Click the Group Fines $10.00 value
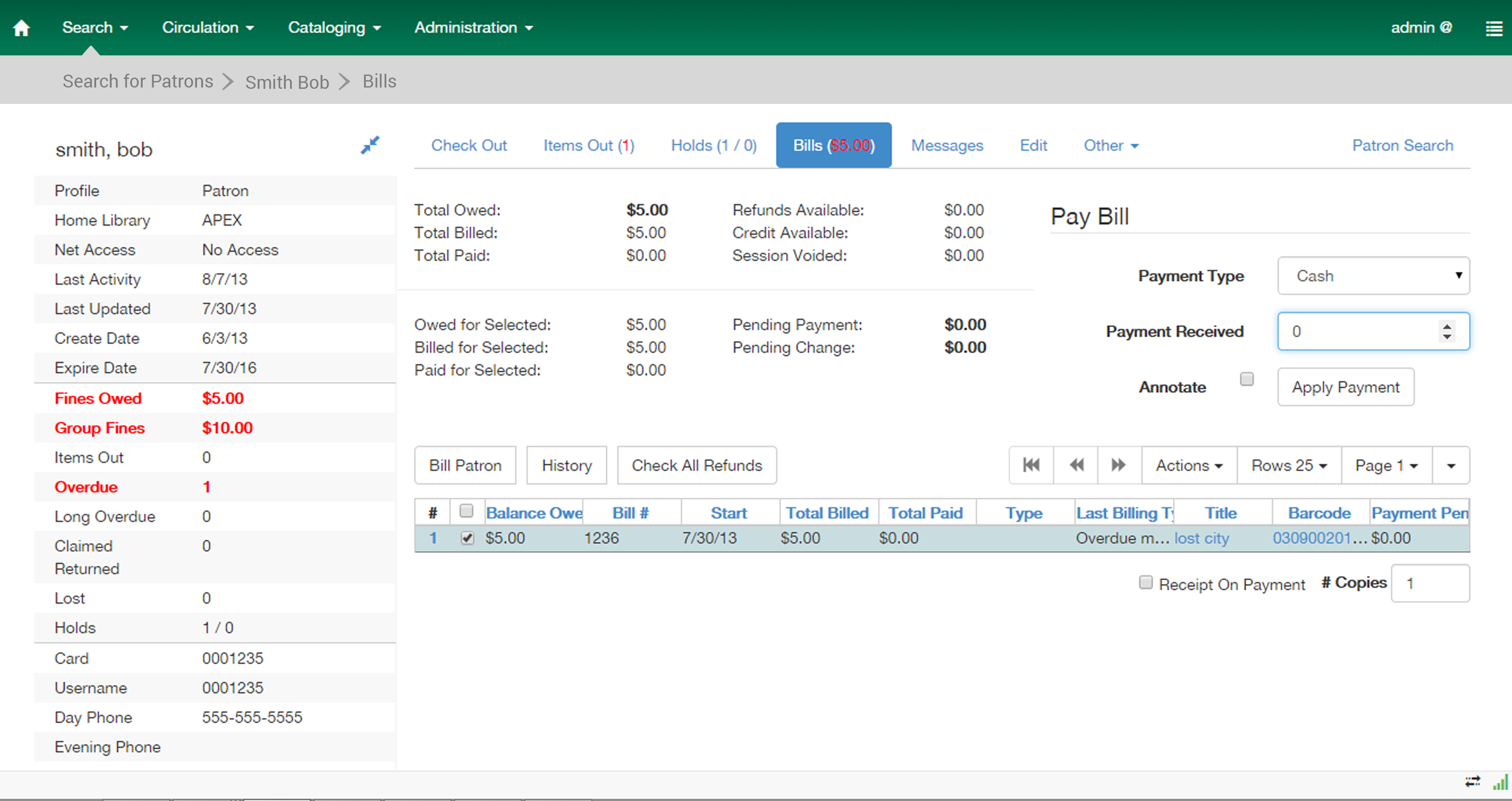 tap(227, 428)
